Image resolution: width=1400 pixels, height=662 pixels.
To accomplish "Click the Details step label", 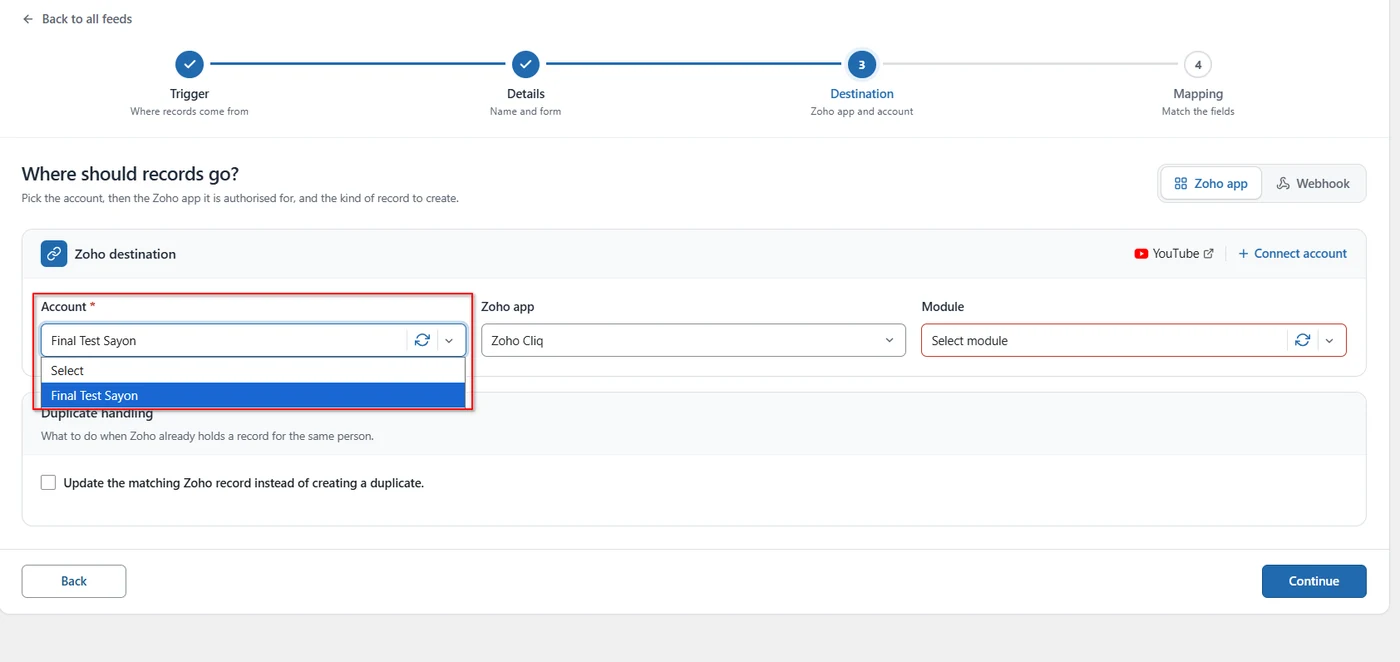I will click(x=526, y=94).
